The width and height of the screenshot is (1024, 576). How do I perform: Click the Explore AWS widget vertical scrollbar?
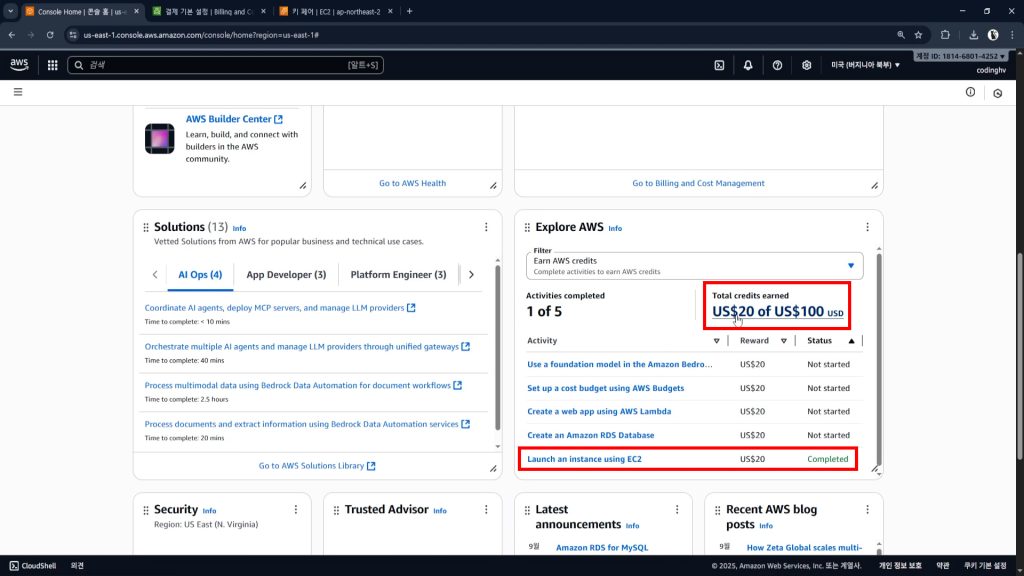click(879, 359)
